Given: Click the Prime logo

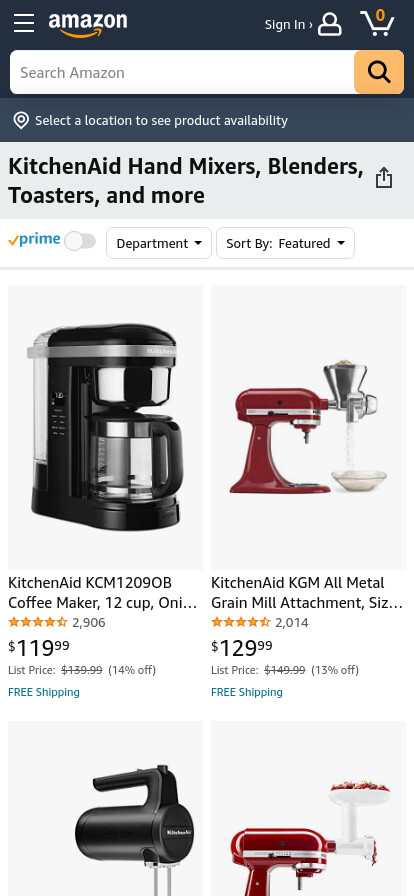Looking at the screenshot, I should [x=34, y=239].
